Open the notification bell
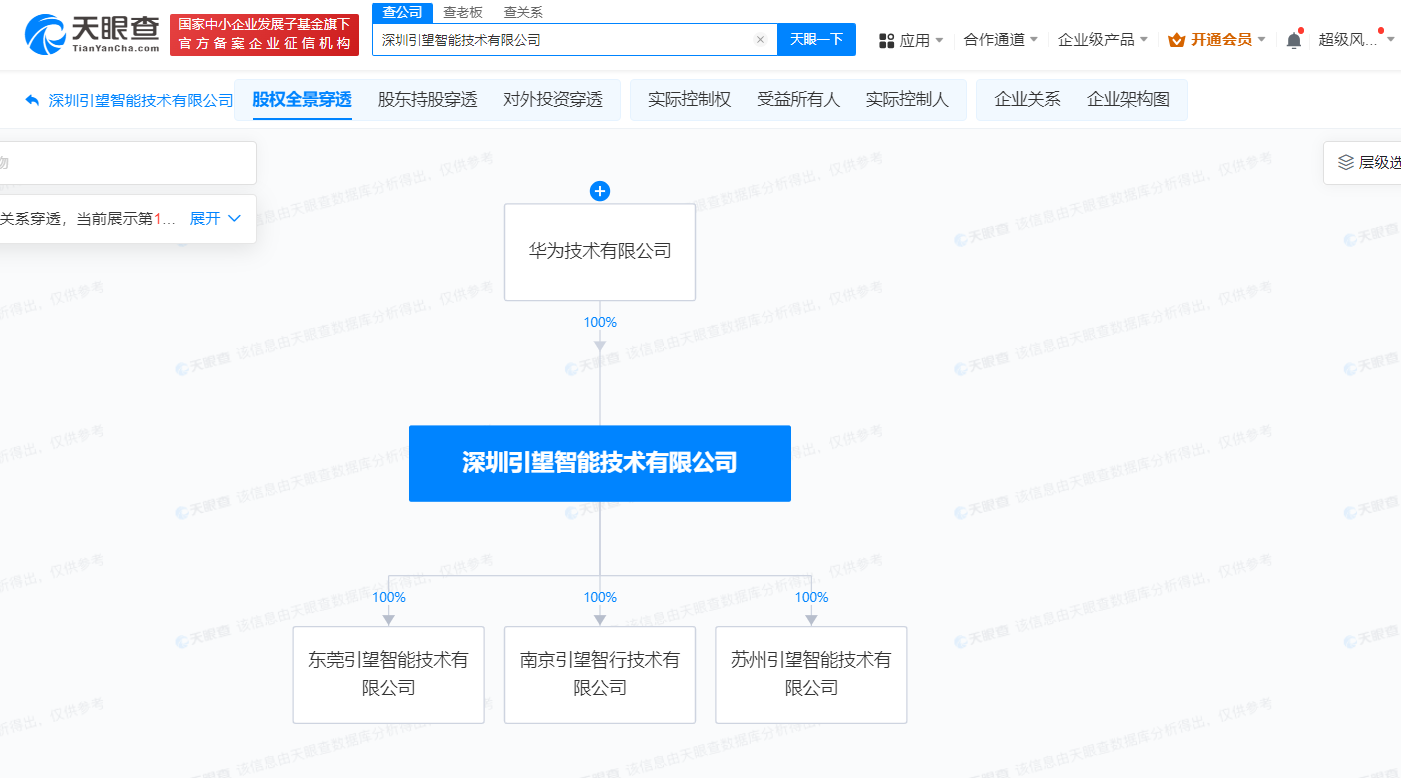 1294,40
